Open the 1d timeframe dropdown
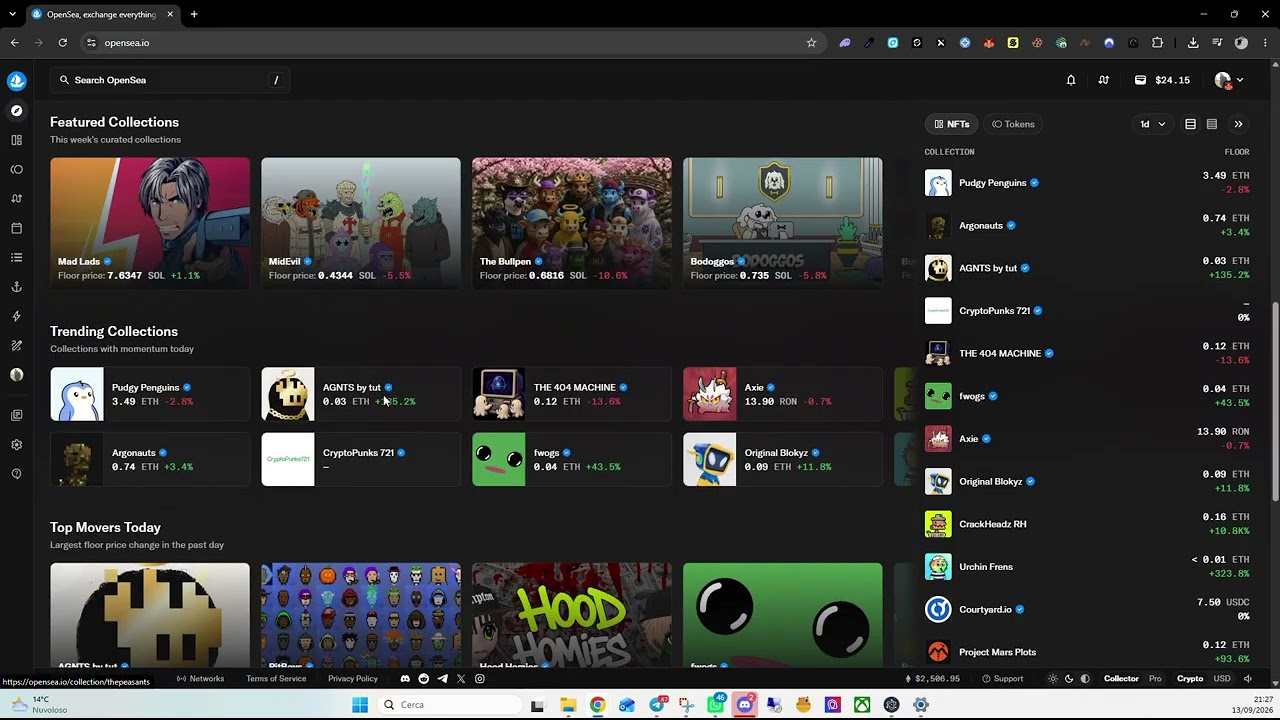 [x=1153, y=124]
